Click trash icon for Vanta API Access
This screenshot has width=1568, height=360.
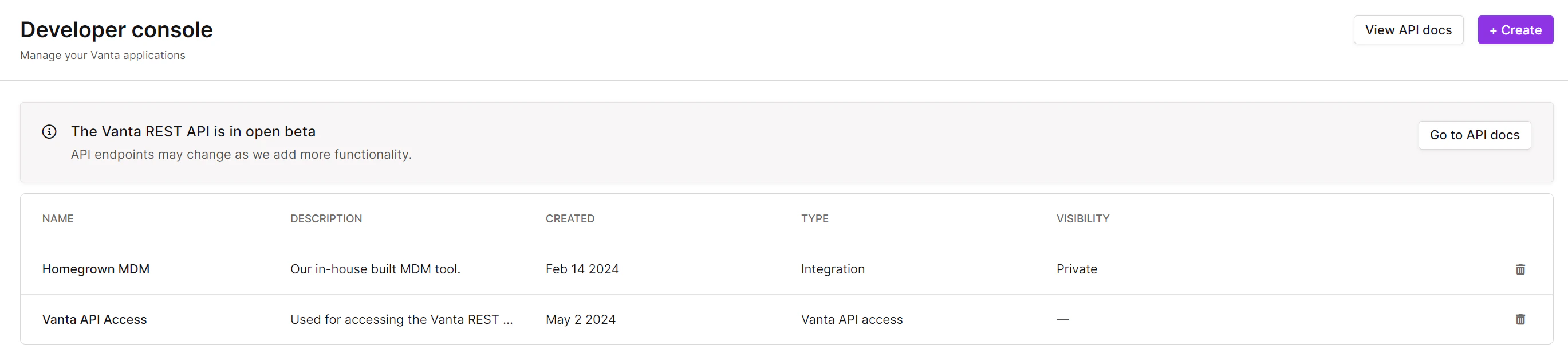click(1520, 319)
